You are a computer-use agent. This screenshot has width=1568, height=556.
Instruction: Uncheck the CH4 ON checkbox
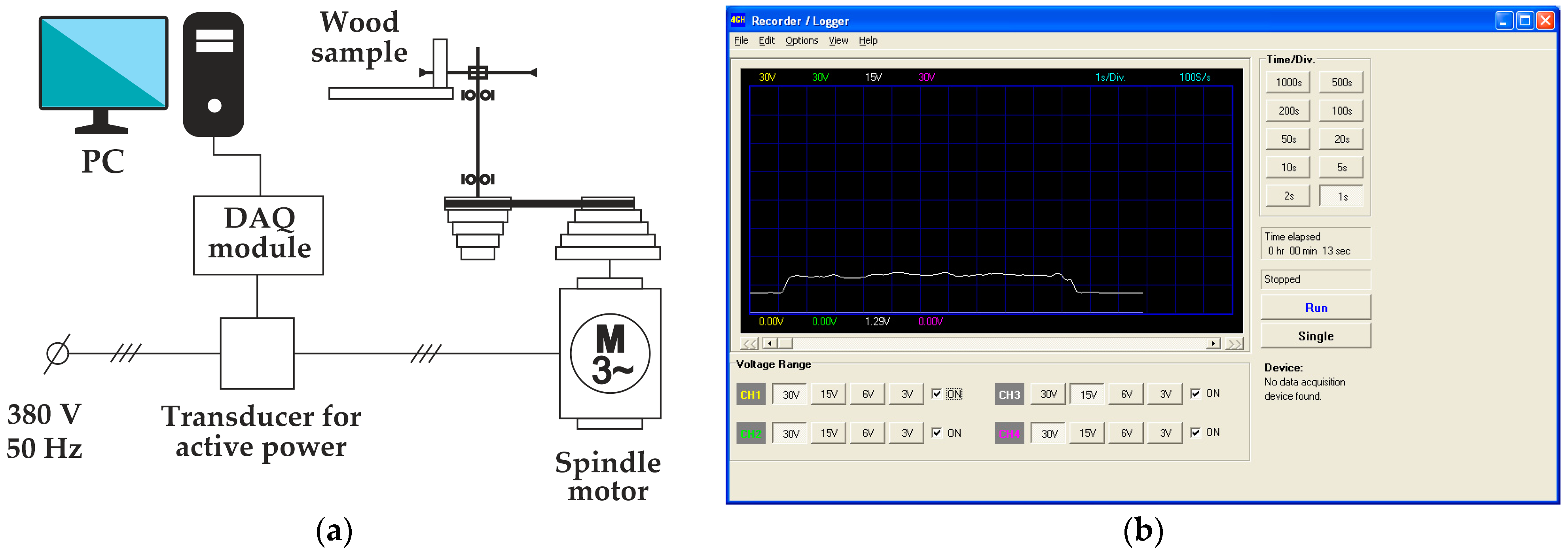[x=1195, y=433]
